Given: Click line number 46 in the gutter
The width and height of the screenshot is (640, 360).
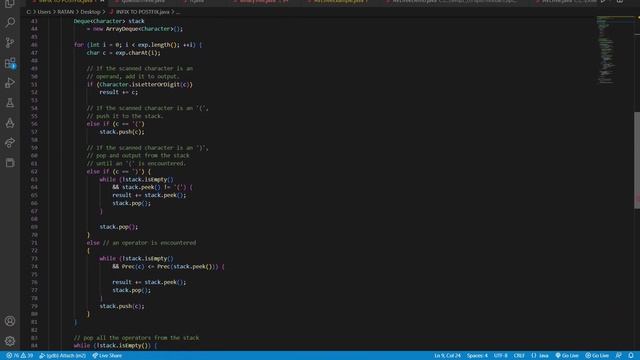Looking at the screenshot, I should [x=34, y=45].
